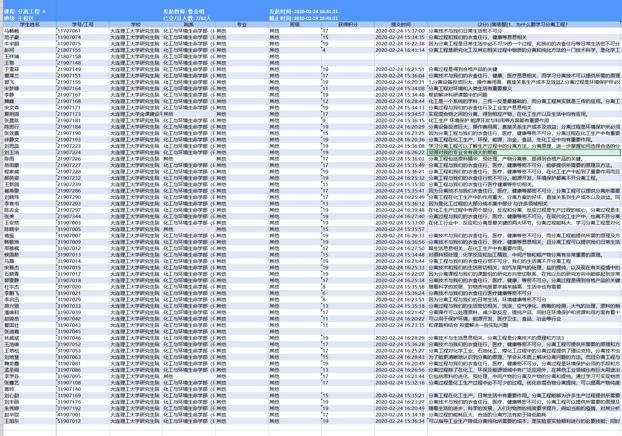The image size is (622, 436).
Task: Select student ID cell 21907148
Action: [x=83, y=63]
